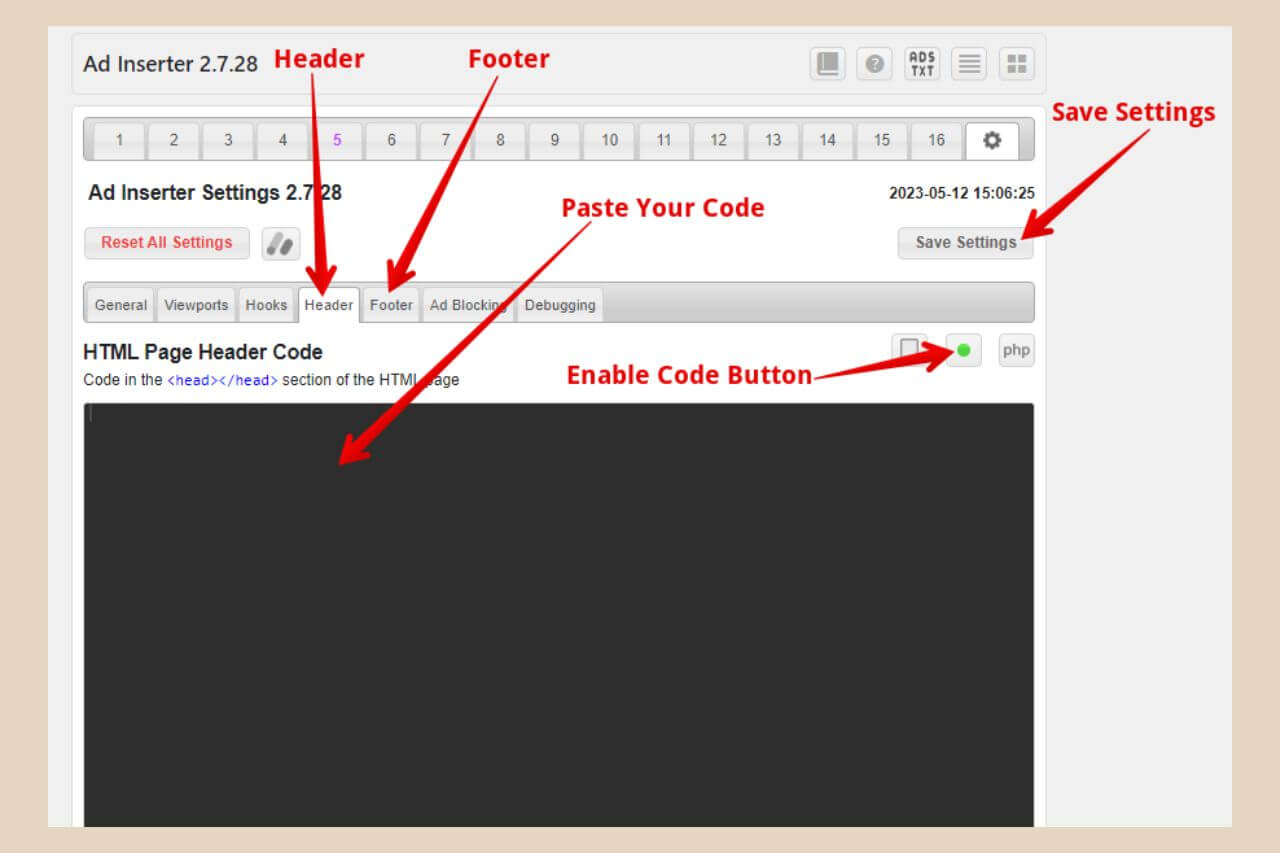Switch to block tab 4

283,140
